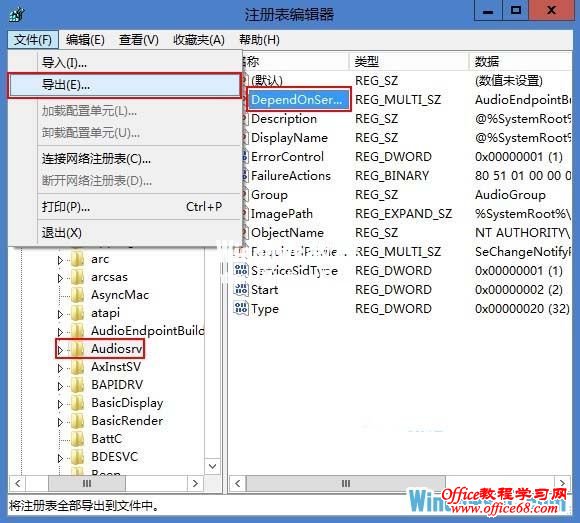Click the BasicDisplay folder icon
Image resolution: width=580 pixels, height=523 pixels.
[x=77, y=403]
